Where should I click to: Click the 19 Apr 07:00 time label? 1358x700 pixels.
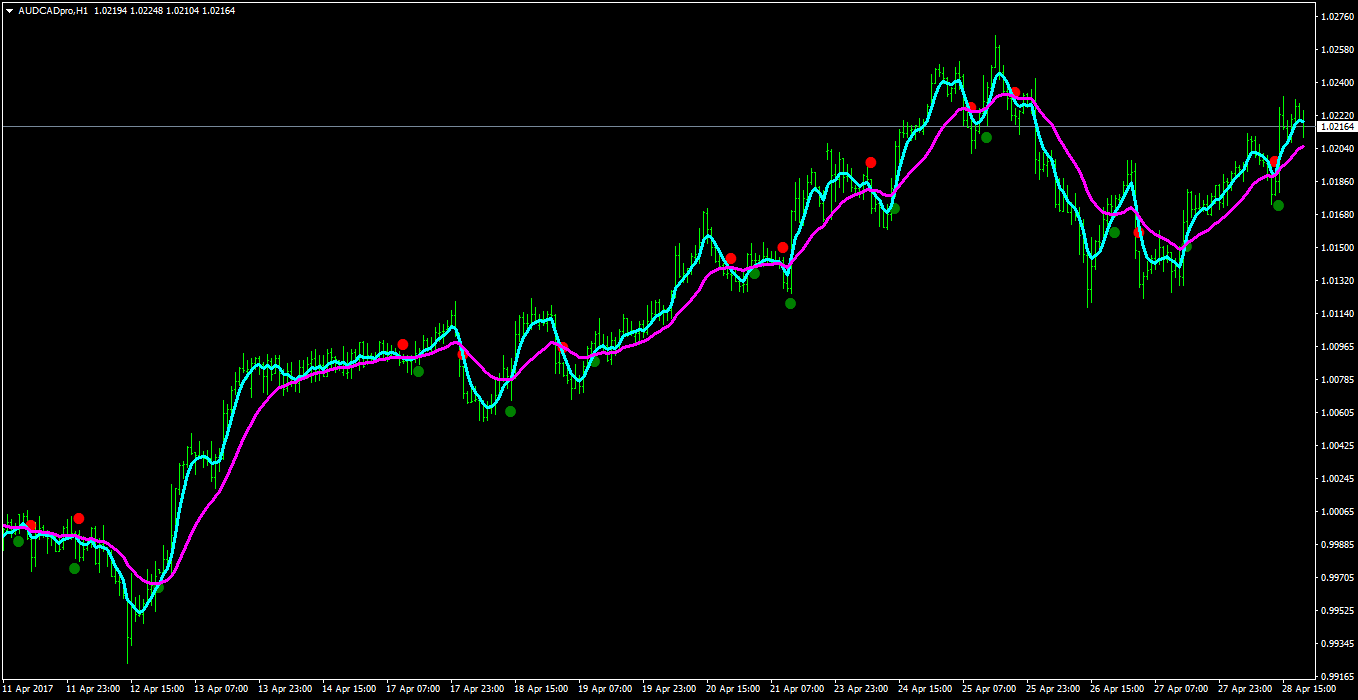pyautogui.click(x=605, y=689)
